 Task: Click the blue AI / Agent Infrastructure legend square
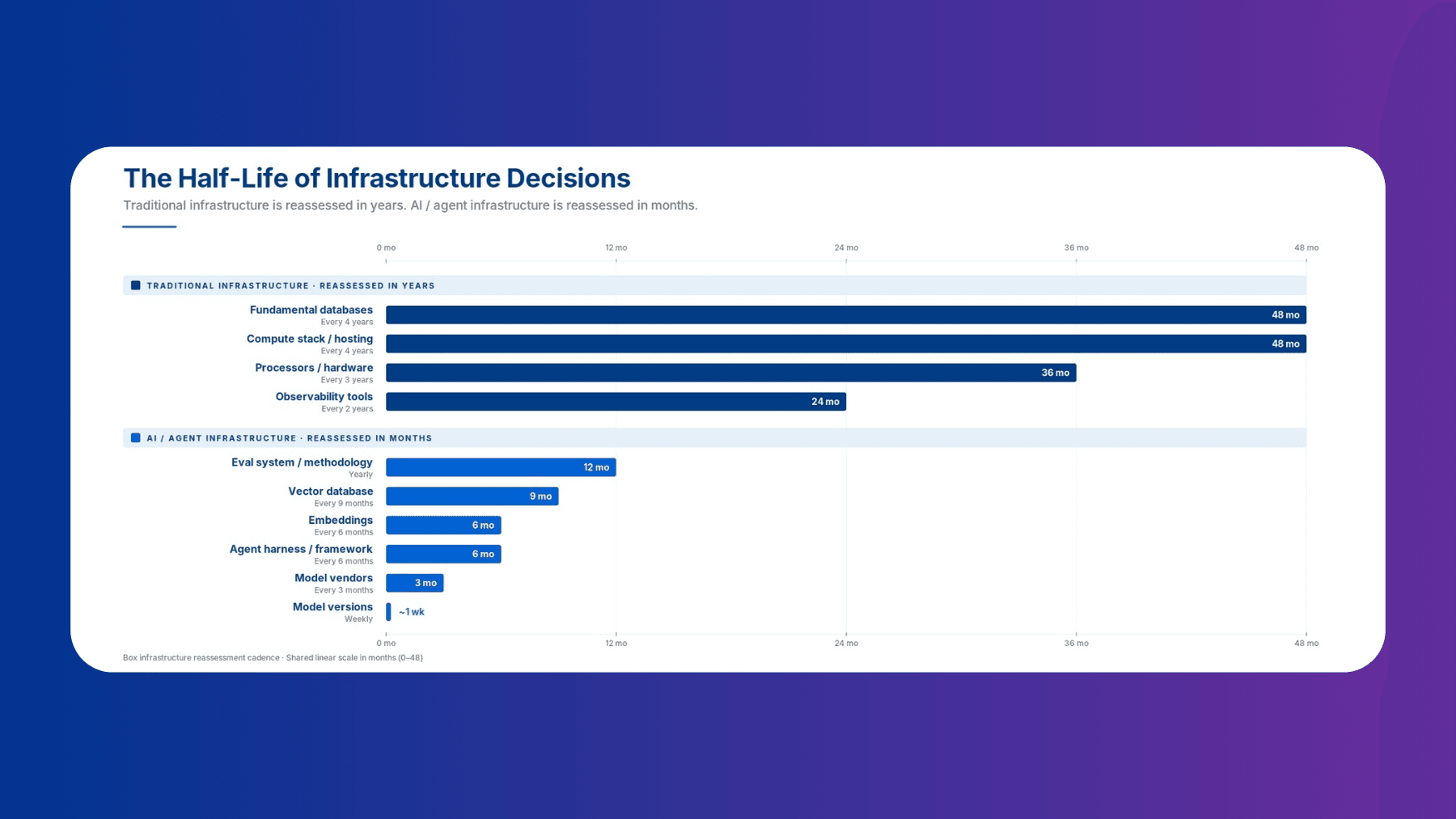136,438
